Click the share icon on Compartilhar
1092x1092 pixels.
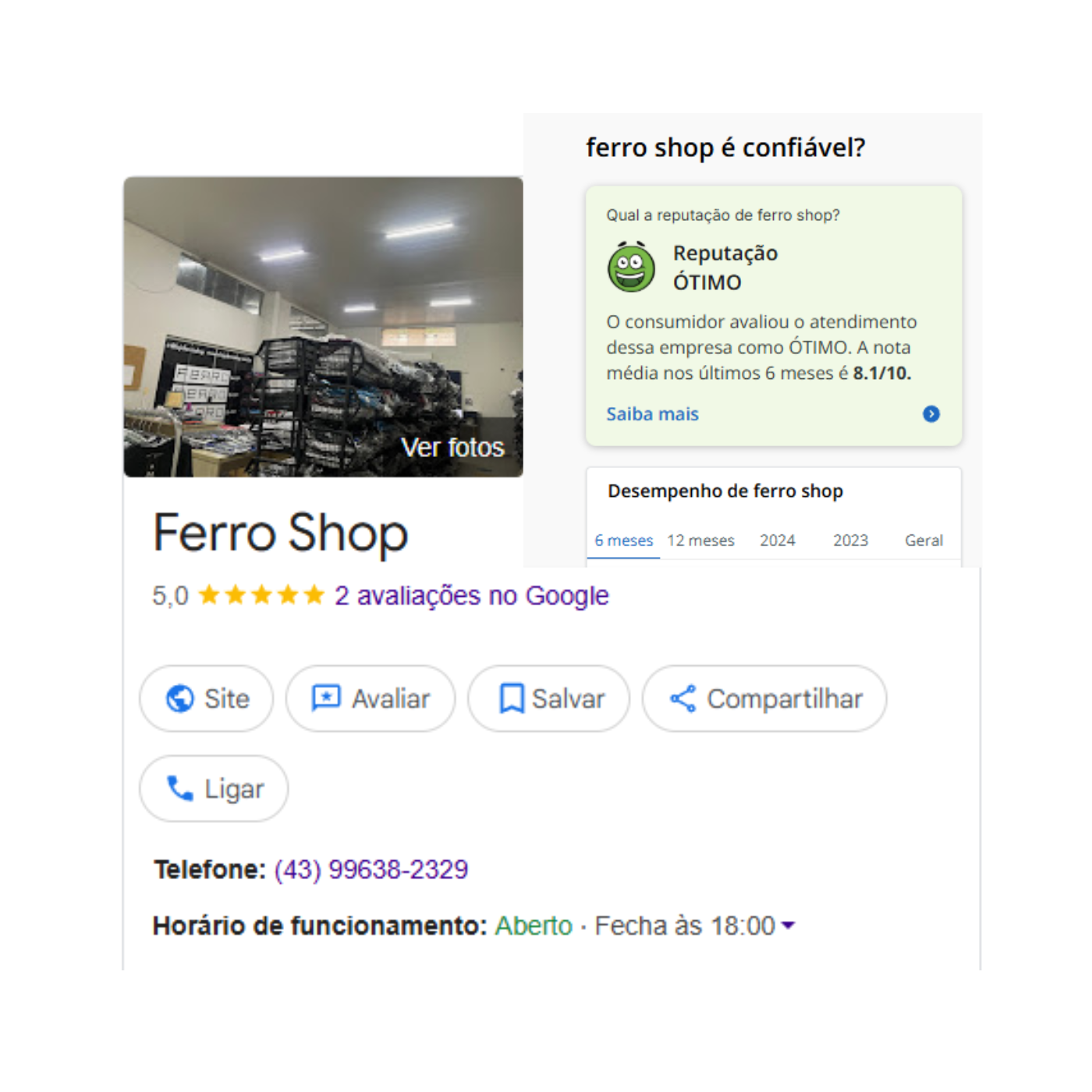pyautogui.click(x=683, y=698)
